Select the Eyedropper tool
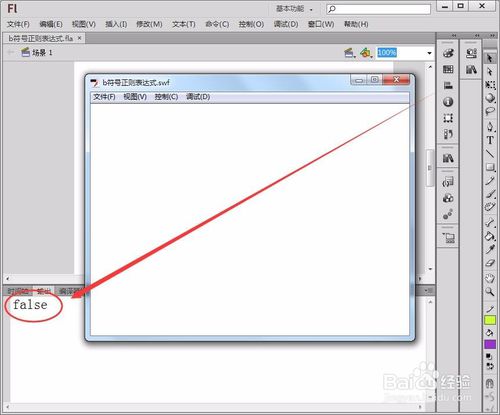 pos(490,249)
